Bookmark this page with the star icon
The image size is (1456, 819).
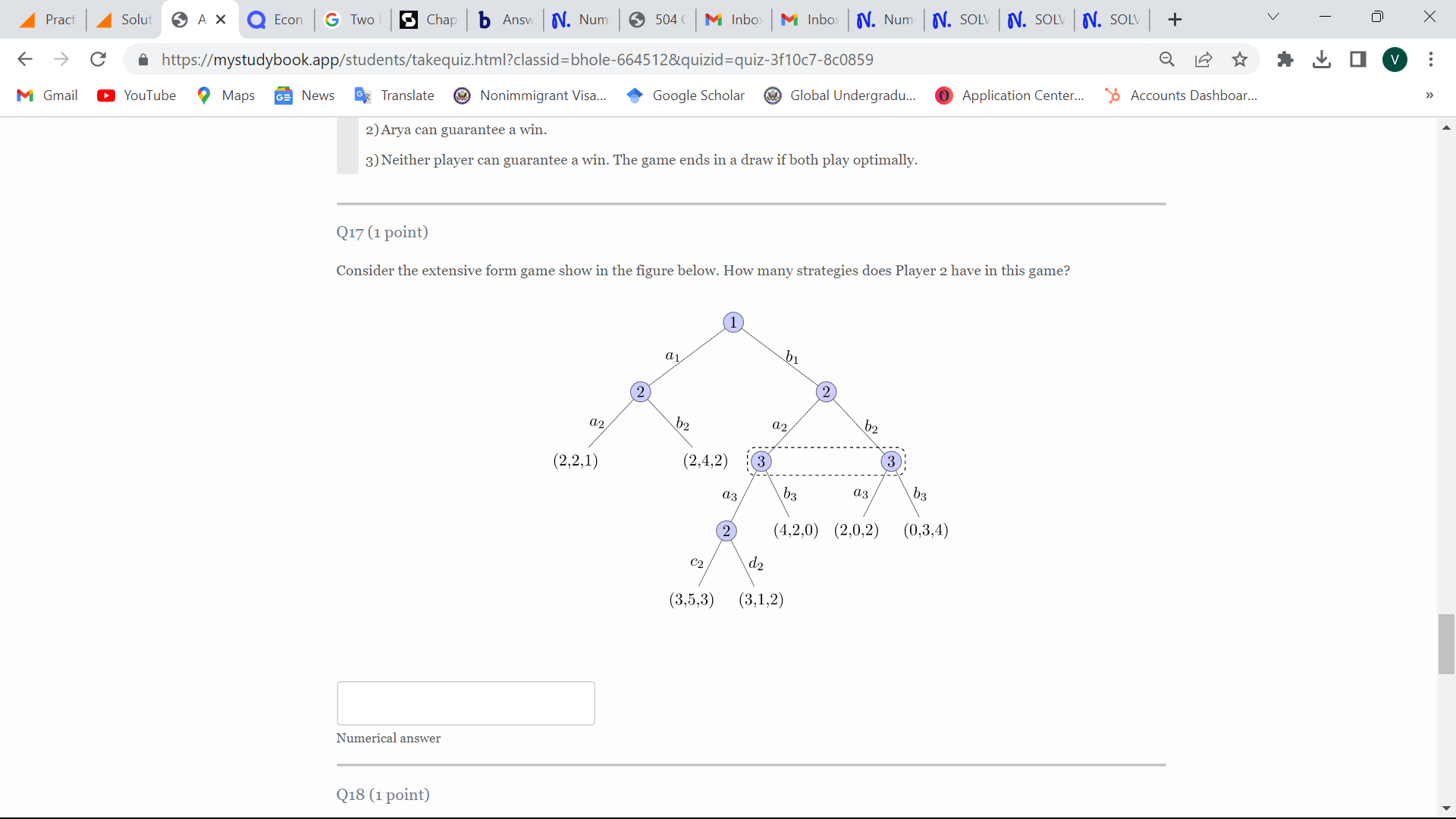[x=1240, y=59]
